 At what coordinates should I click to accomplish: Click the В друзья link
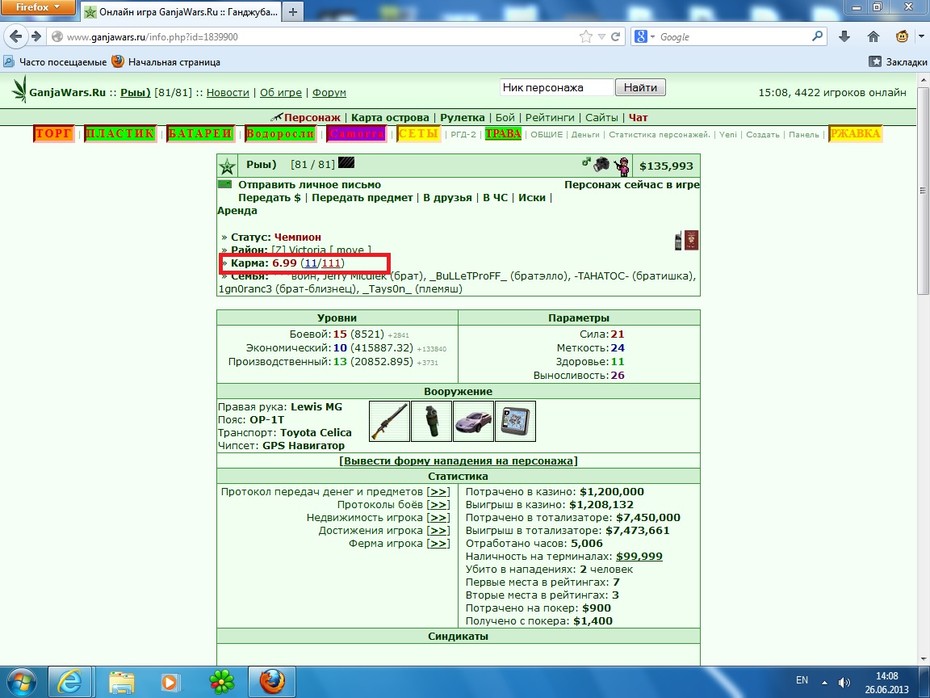tap(448, 197)
